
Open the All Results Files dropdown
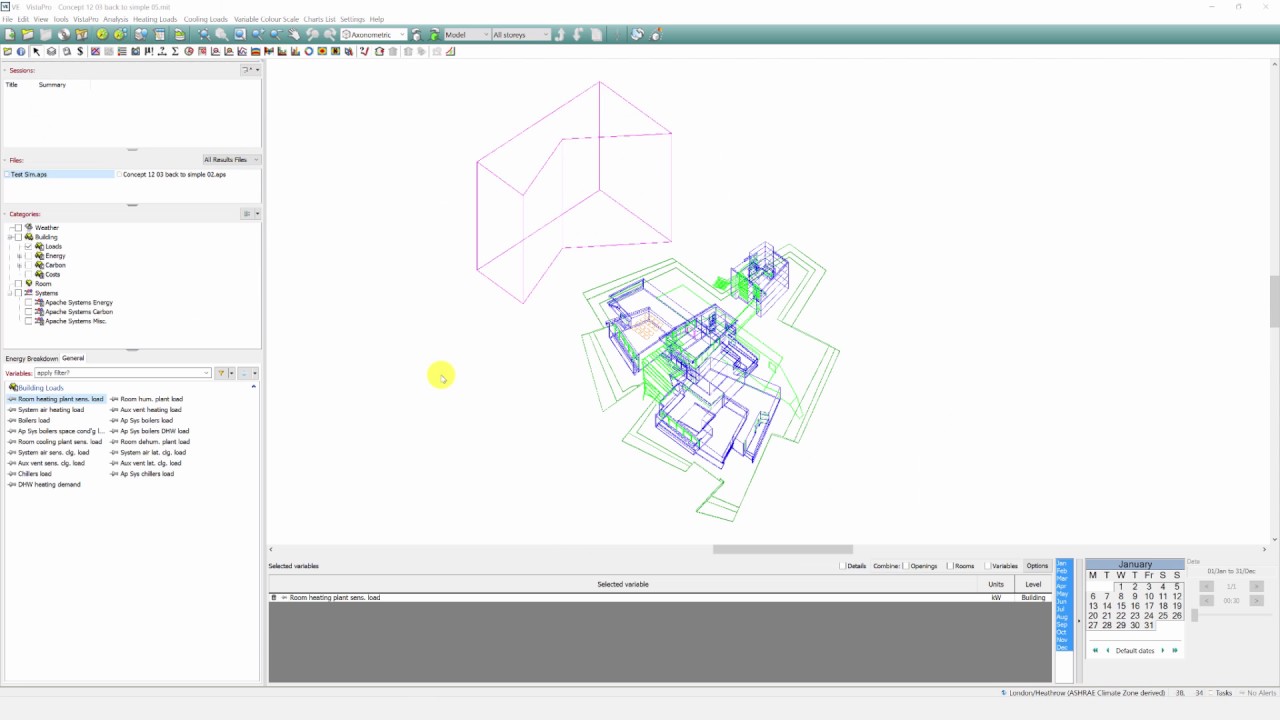click(231, 160)
